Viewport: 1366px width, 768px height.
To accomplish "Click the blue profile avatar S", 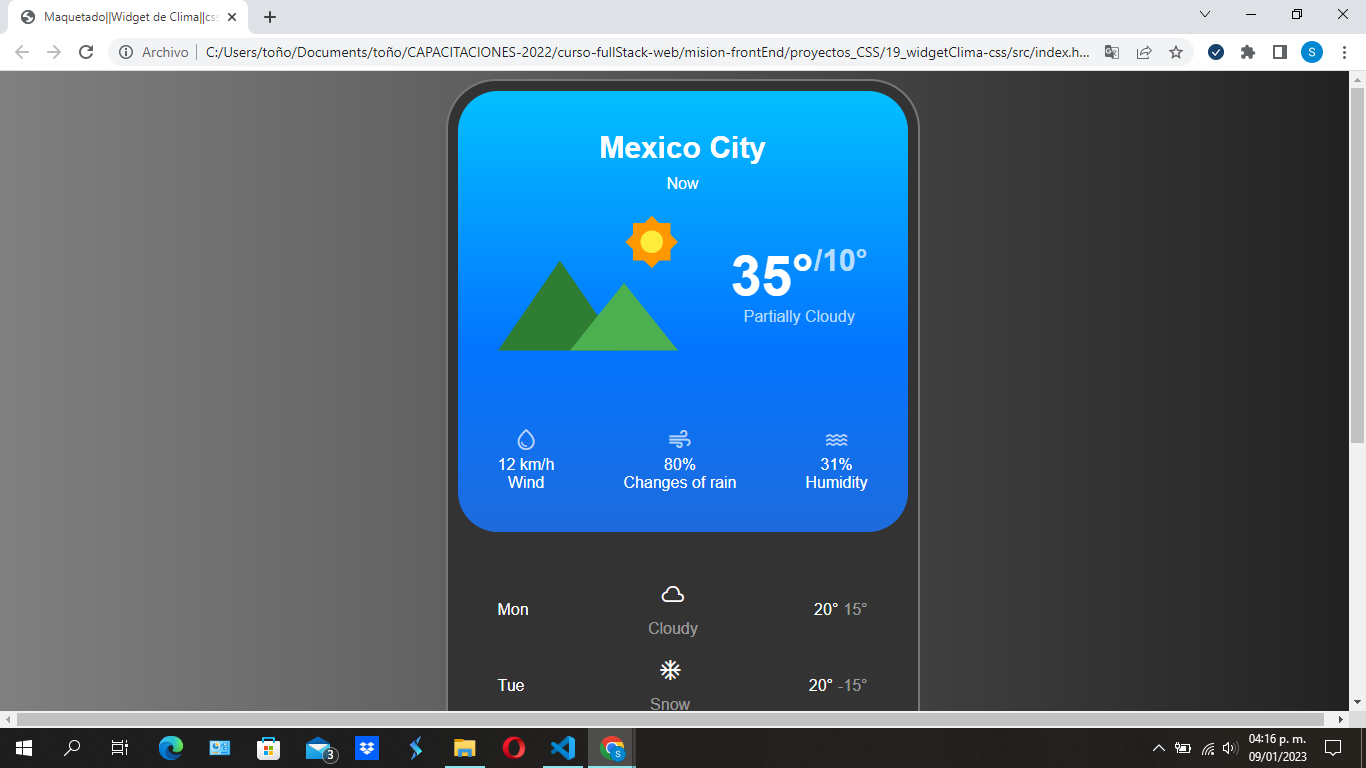I will coord(1311,52).
